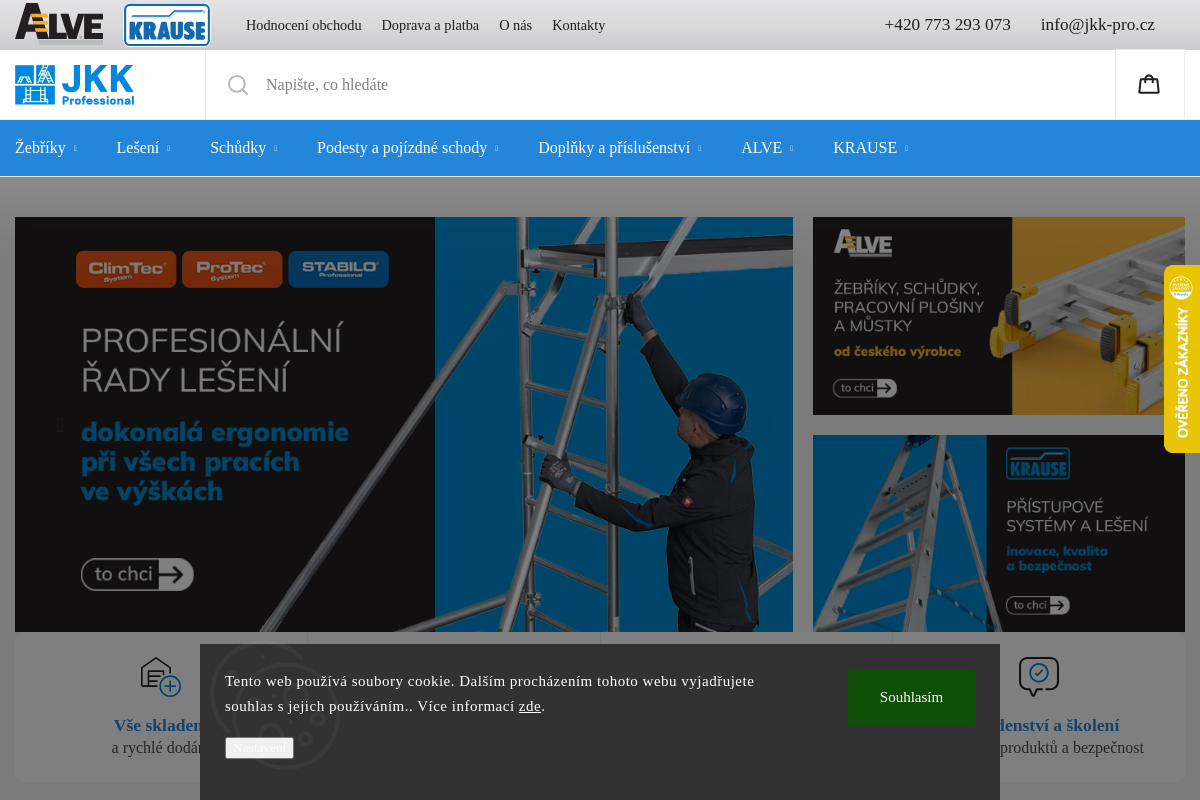Expand the Lešení menu arrow

pyautogui.click(x=168, y=148)
